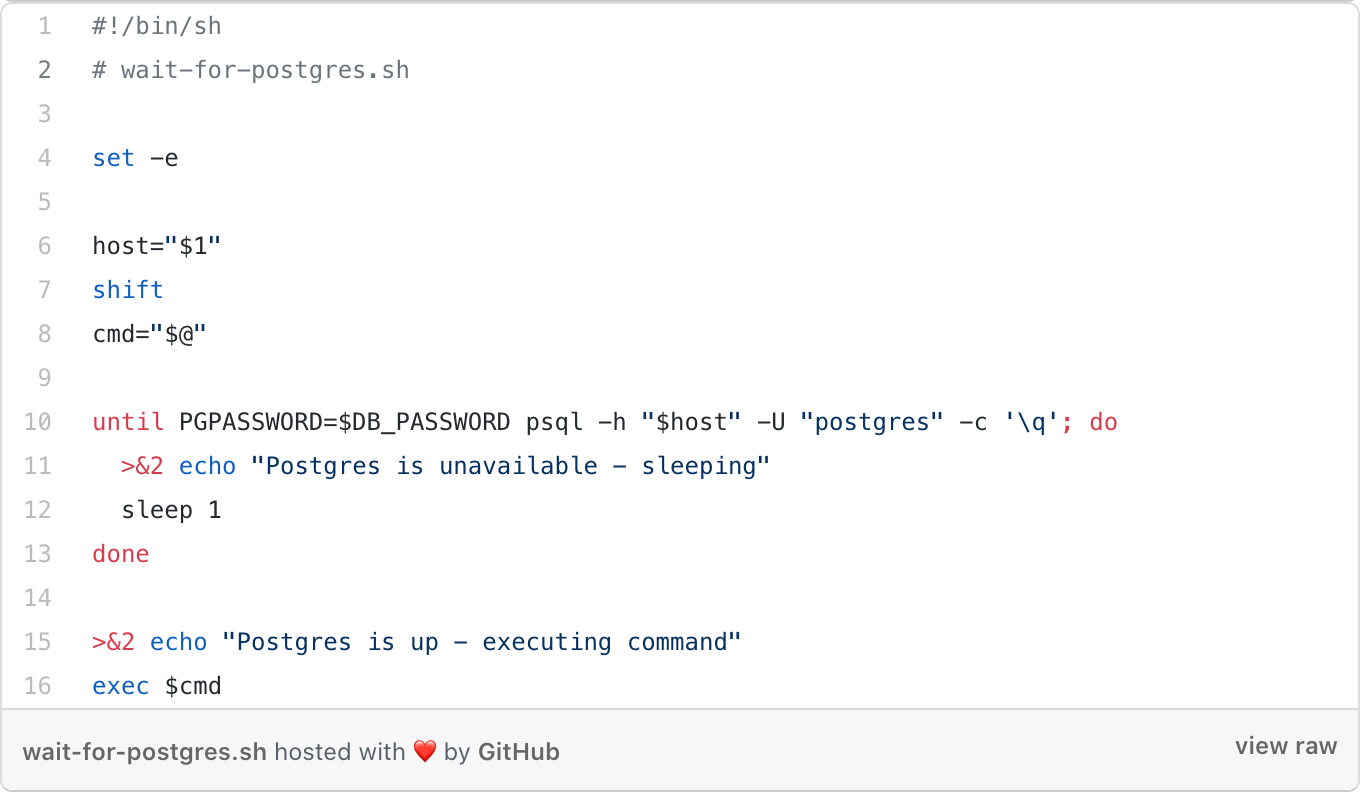The image size is (1368, 796).
Task: Select line number 4
Action: point(44,159)
